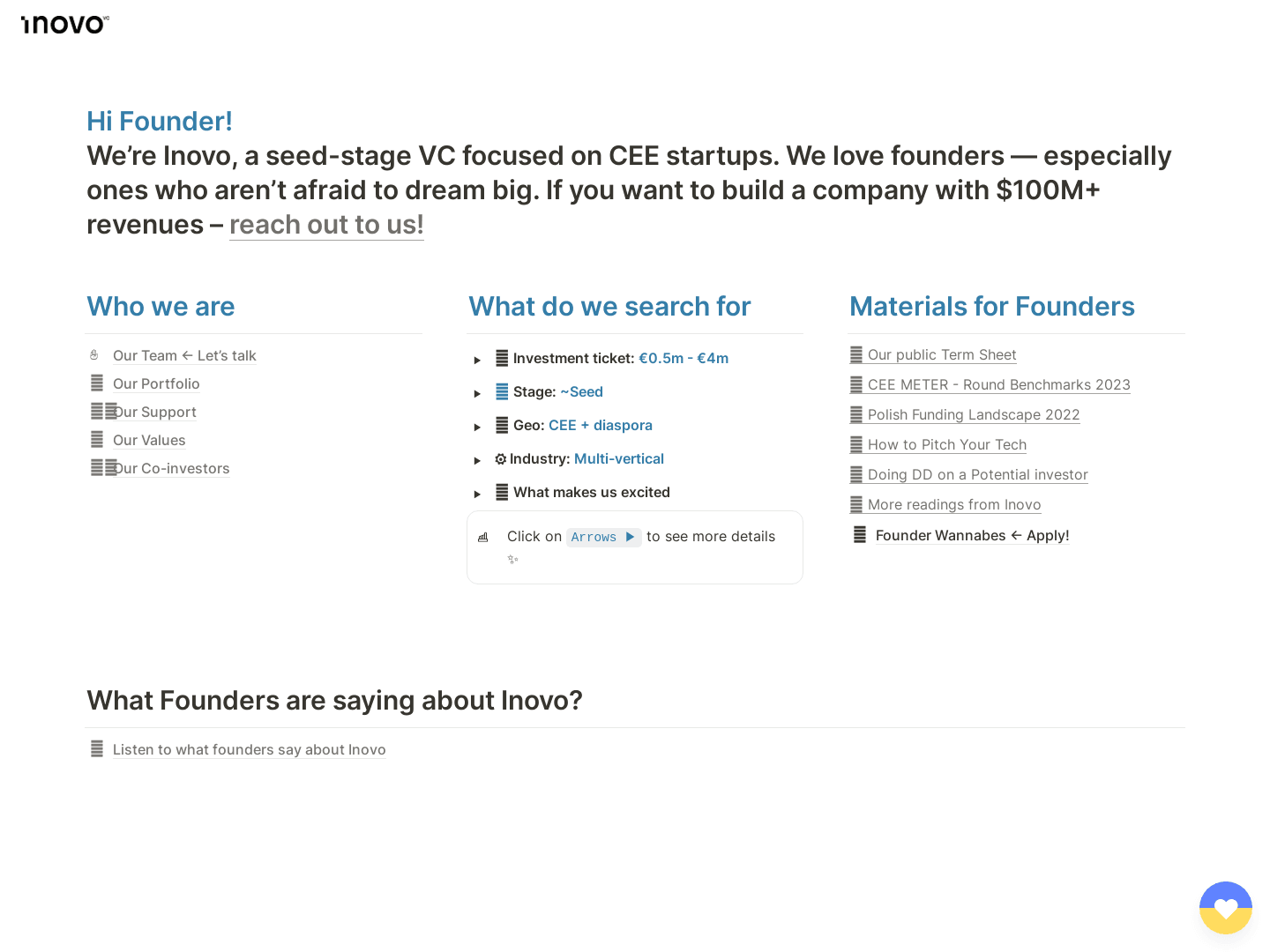Expand the Industry: Multi-vertical toggle

coord(477,460)
